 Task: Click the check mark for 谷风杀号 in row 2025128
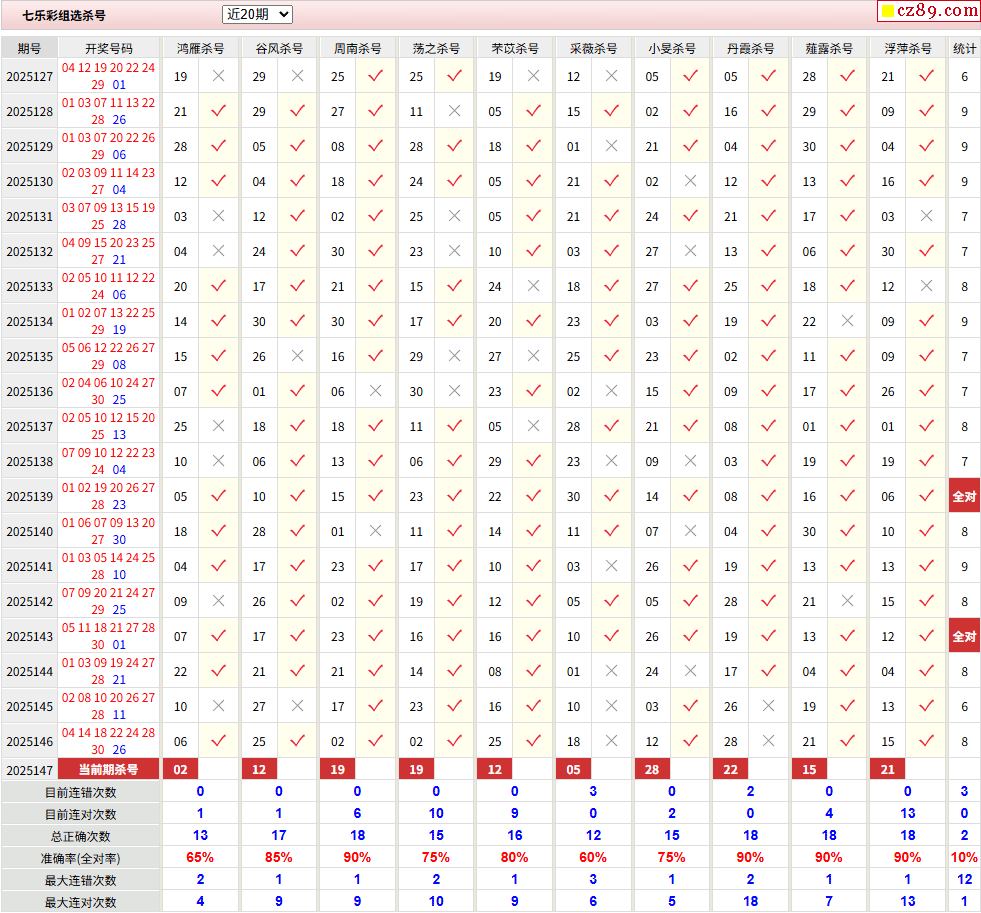point(297,111)
